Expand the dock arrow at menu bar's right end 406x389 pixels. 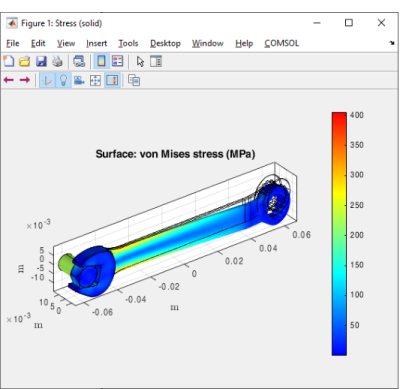click(392, 43)
